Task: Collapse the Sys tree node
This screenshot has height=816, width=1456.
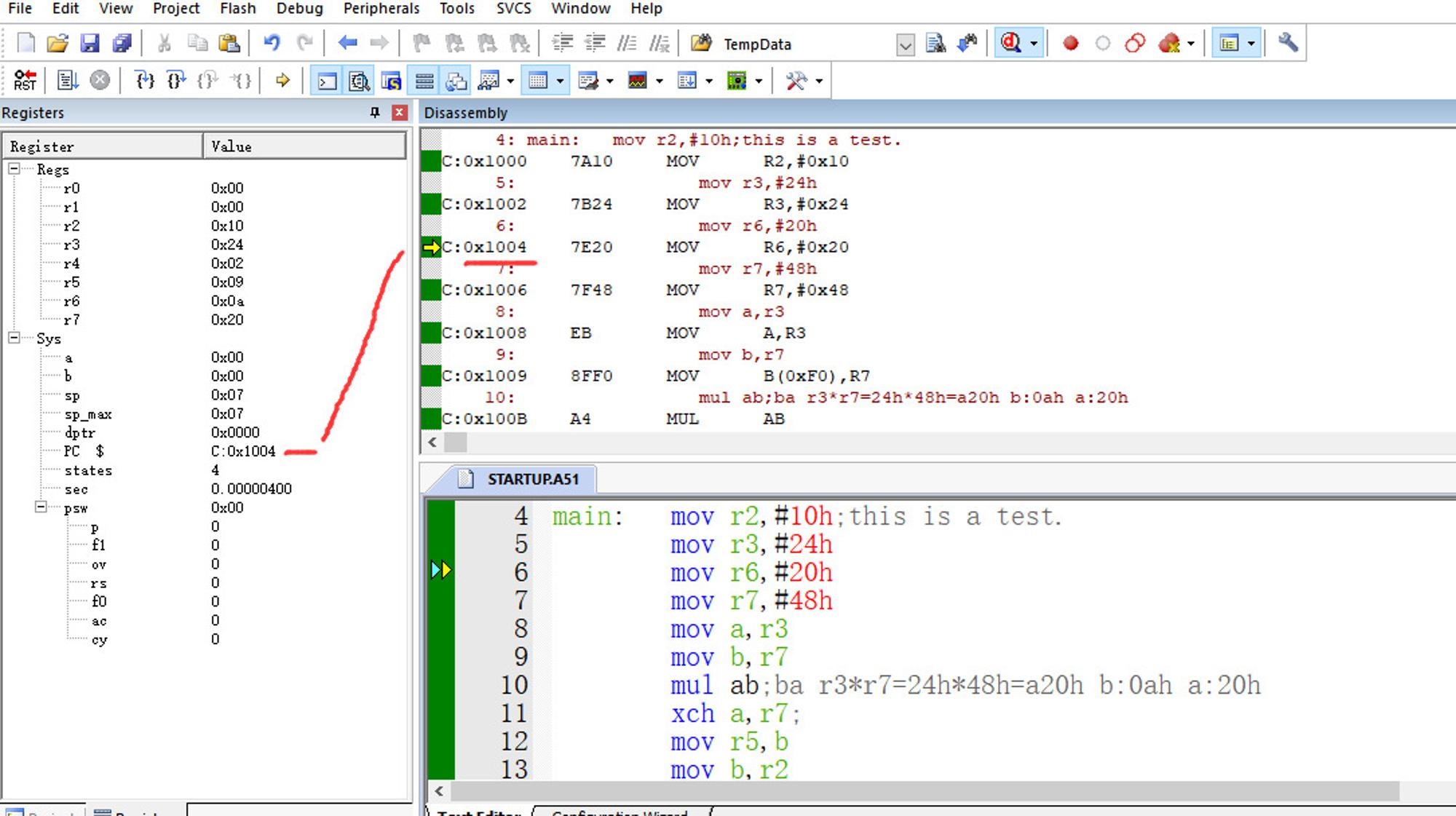Action: (14, 338)
